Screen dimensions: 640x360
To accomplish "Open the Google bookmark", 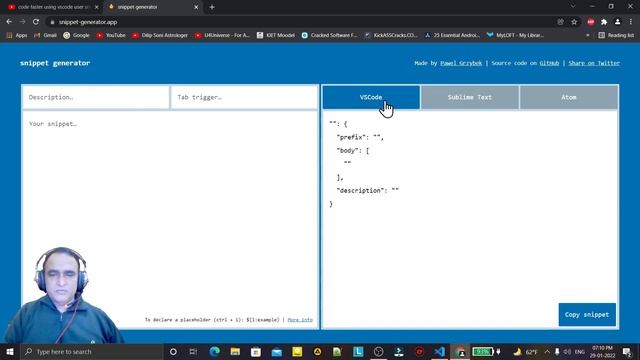I will click(x=76, y=35).
